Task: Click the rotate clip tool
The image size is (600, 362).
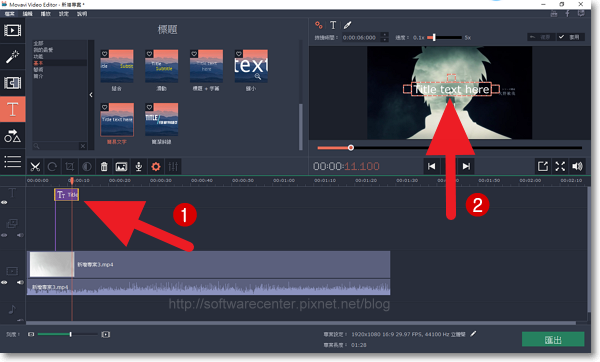Action: pyautogui.click(x=52, y=167)
